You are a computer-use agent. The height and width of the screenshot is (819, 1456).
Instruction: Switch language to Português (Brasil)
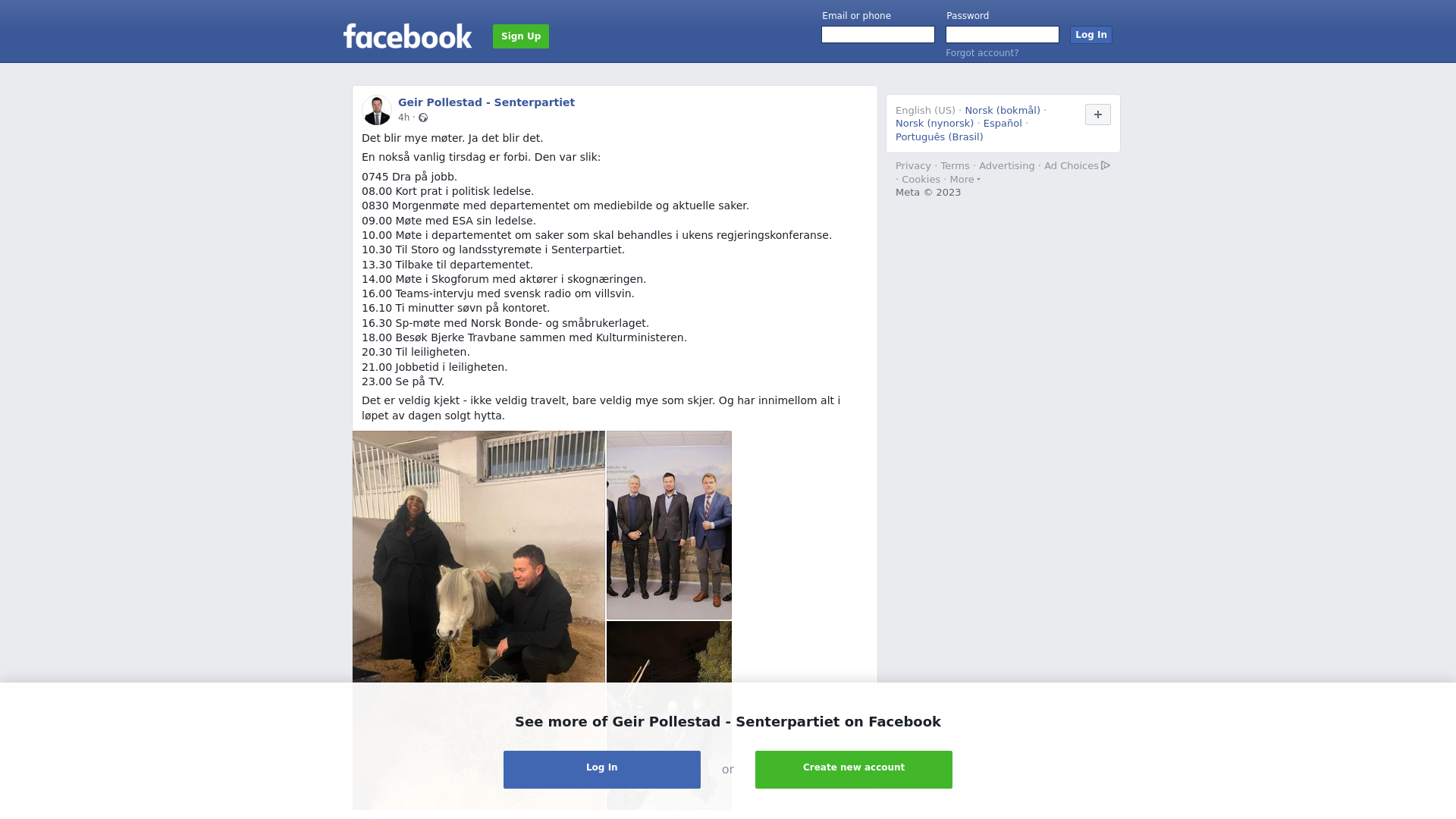pyautogui.click(x=939, y=137)
